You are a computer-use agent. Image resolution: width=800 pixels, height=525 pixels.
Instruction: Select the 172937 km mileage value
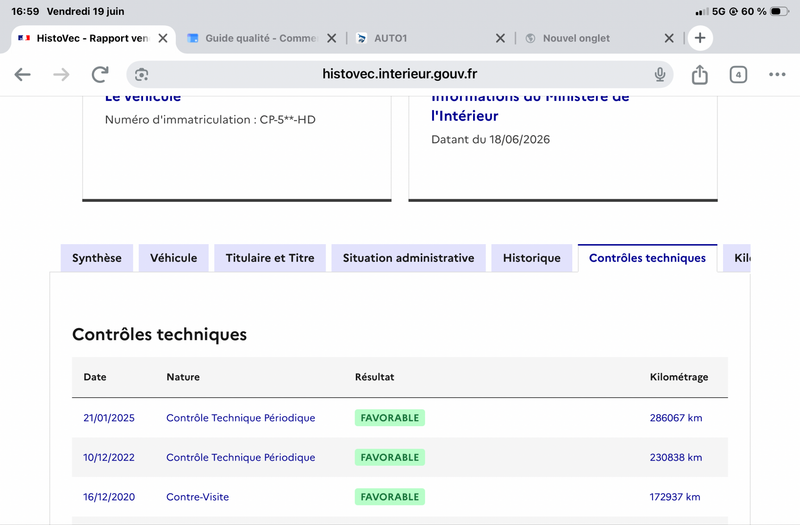tap(675, 497)
